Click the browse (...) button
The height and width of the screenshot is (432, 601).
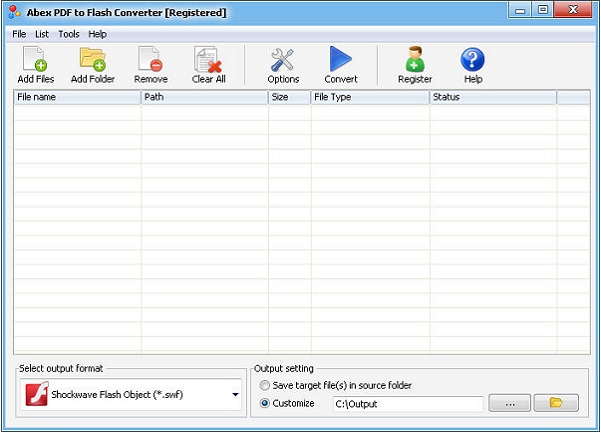[508, 403]
